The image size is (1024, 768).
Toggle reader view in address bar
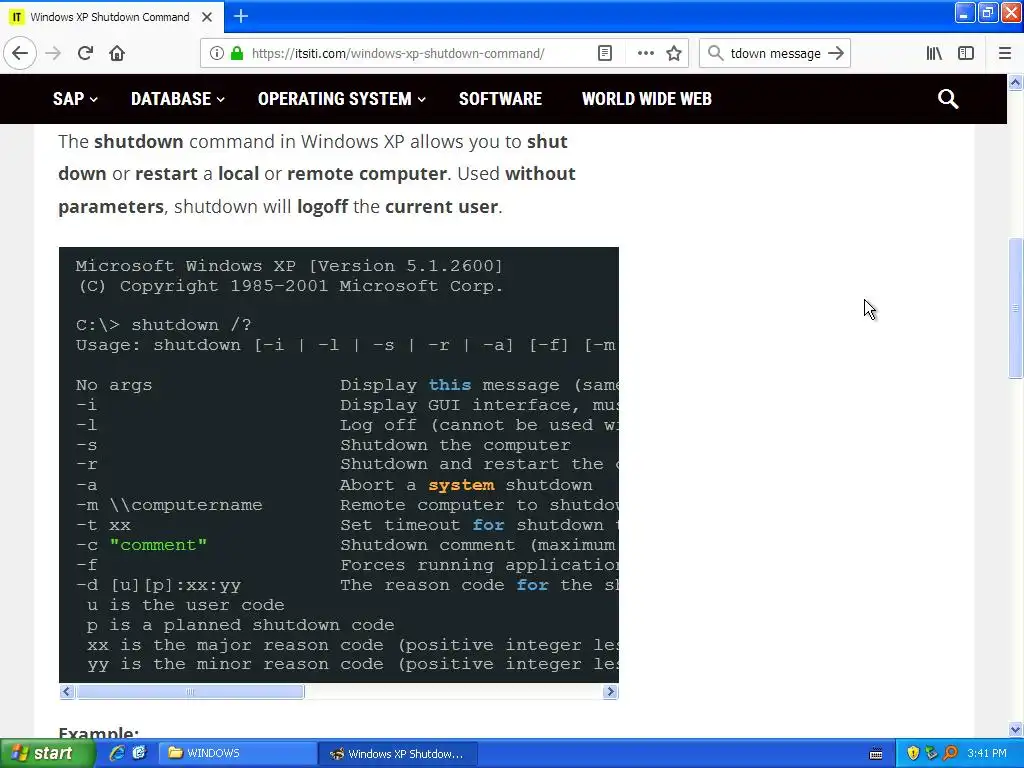[x=605, y=53]
